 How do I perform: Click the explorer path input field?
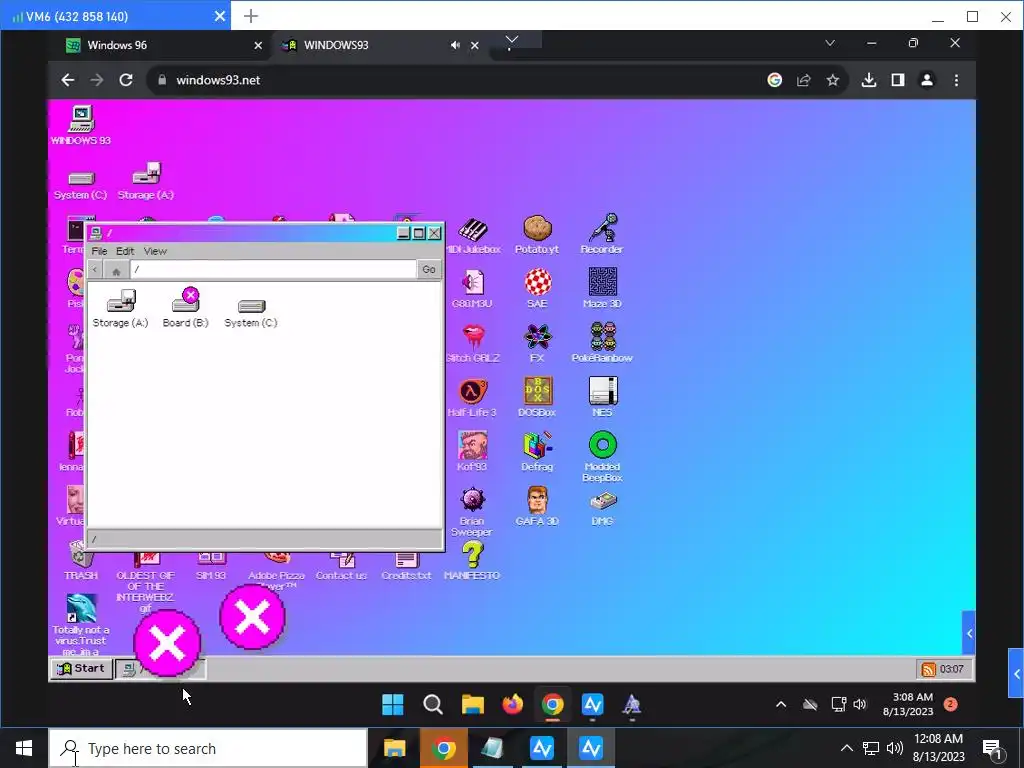pyautogui.click(x=273, y=269)
